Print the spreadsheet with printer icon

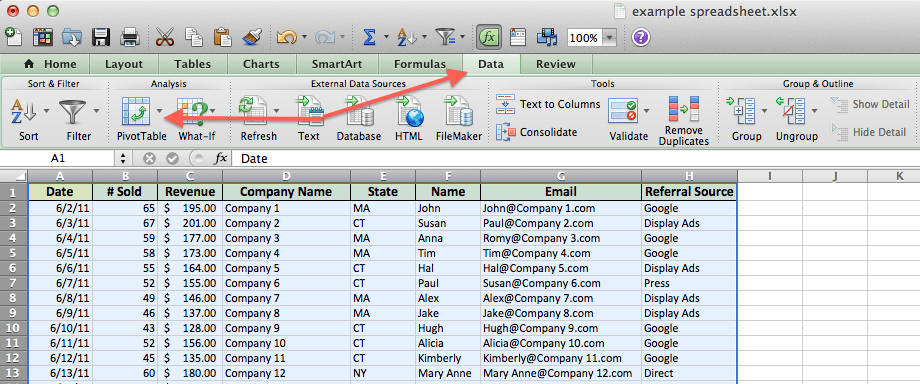pos(130,38)
